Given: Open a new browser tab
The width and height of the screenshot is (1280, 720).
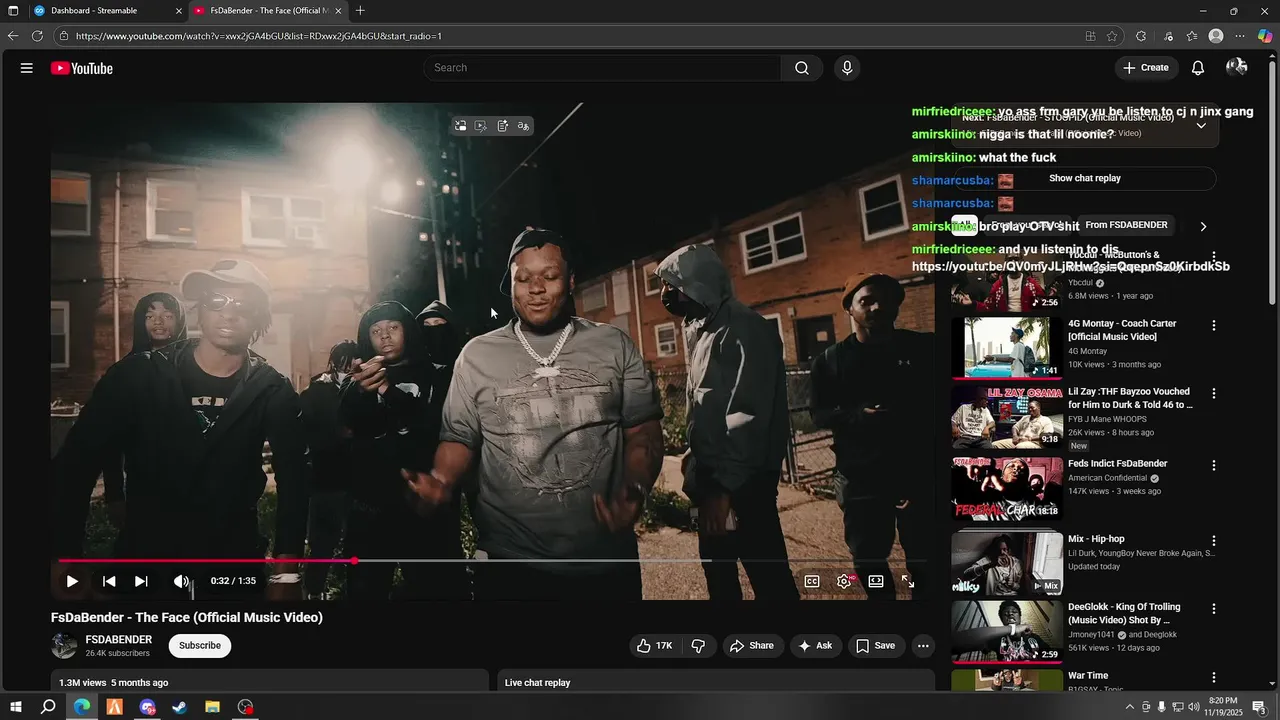Looking at the screenshot, I should tap(360, 11).
